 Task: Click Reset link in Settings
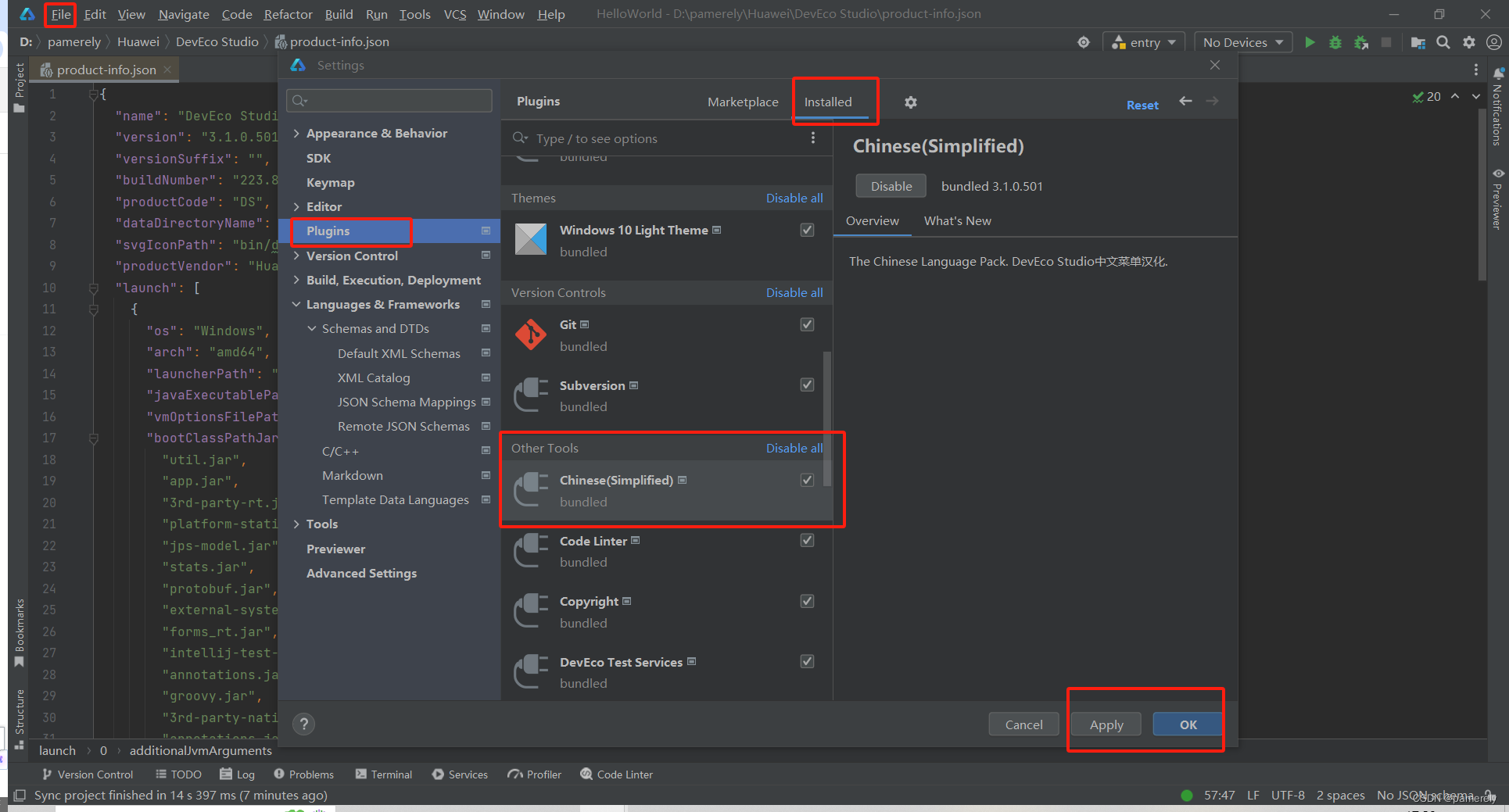click(x=1142, y=105)
